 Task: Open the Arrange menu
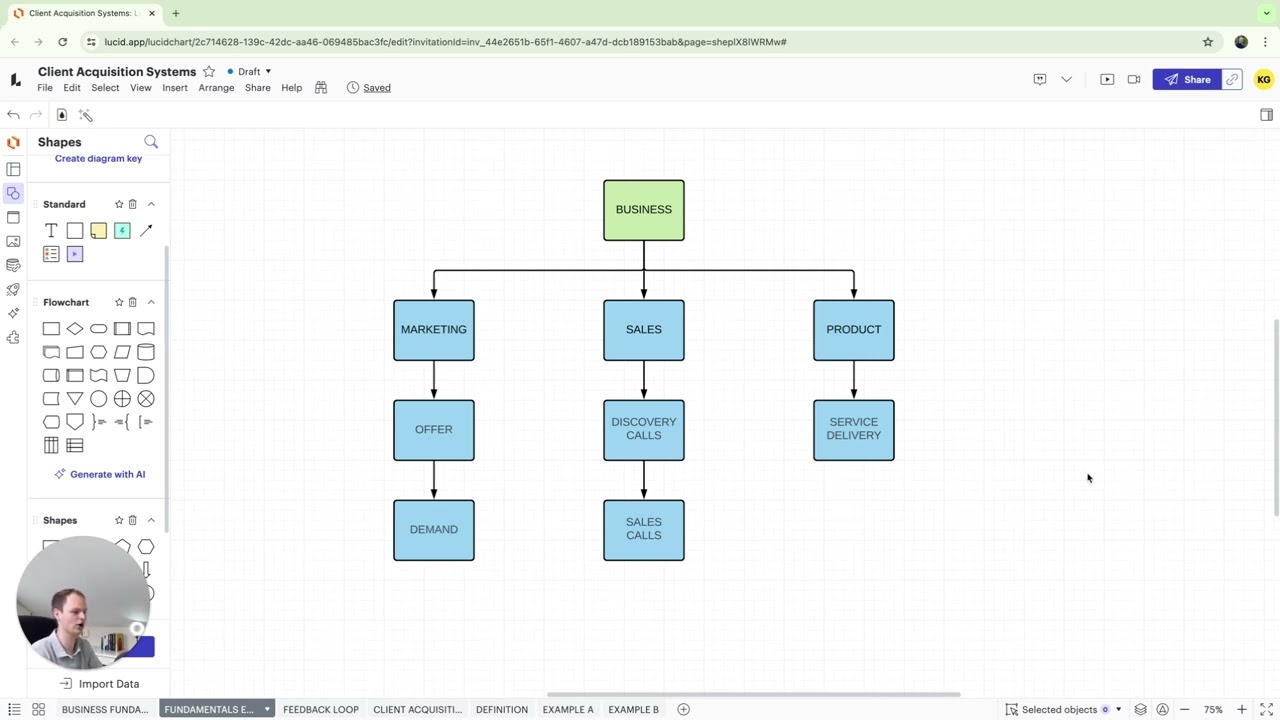pos(216,88)
